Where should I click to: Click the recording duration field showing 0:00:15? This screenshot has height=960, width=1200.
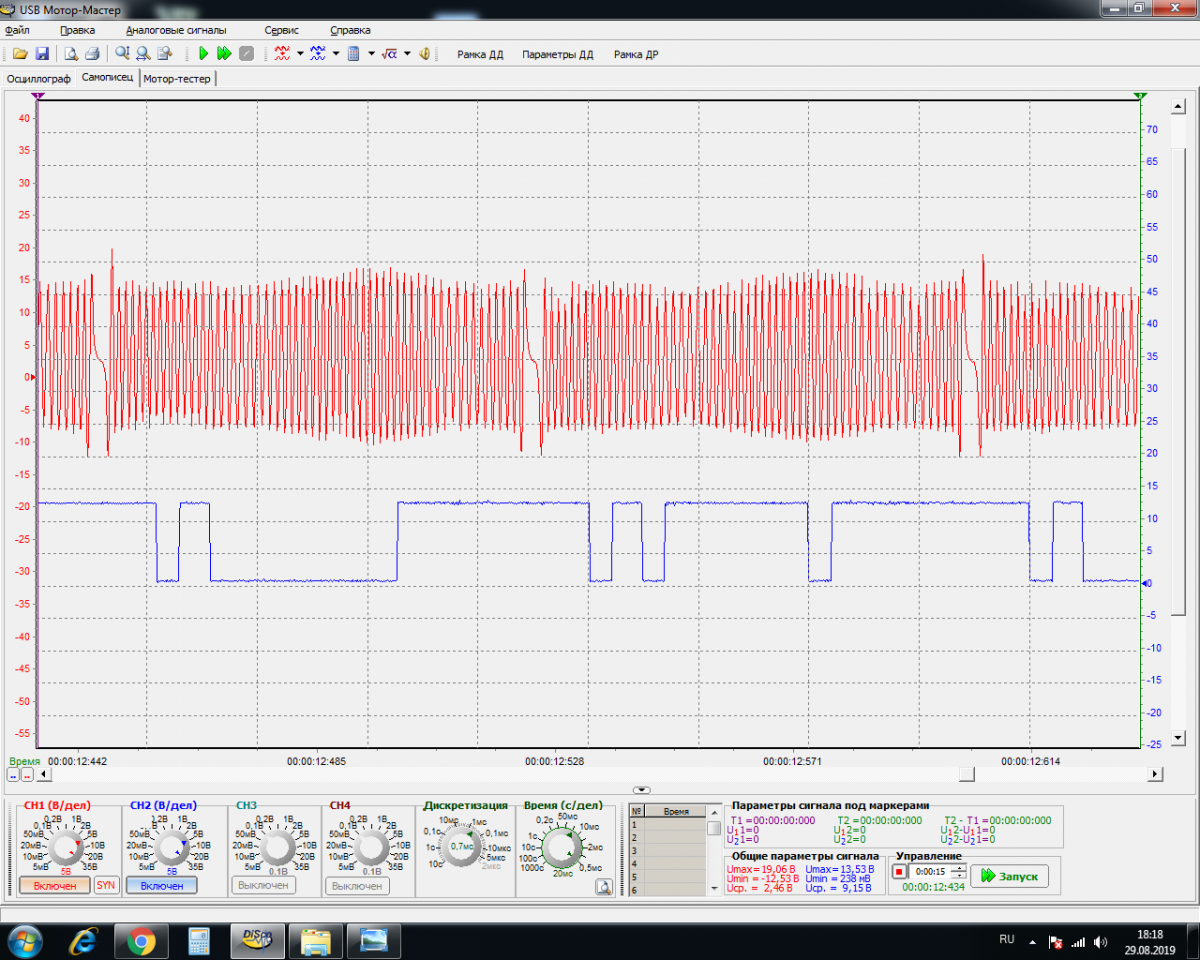(930, 872)
